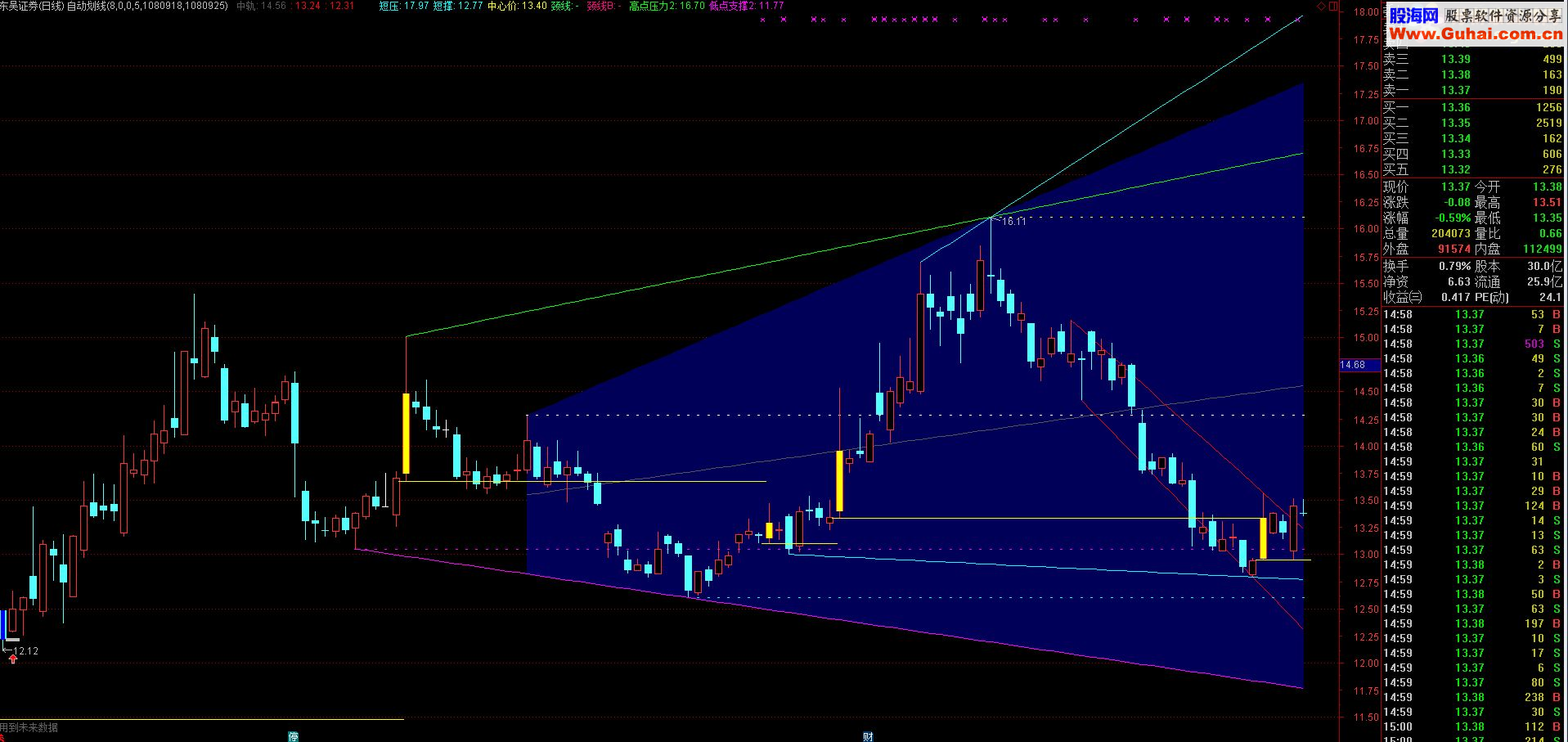Screen dimensions: 1568x742
Task: Select the tick row with volume 238
Action: click(1473, 697)
